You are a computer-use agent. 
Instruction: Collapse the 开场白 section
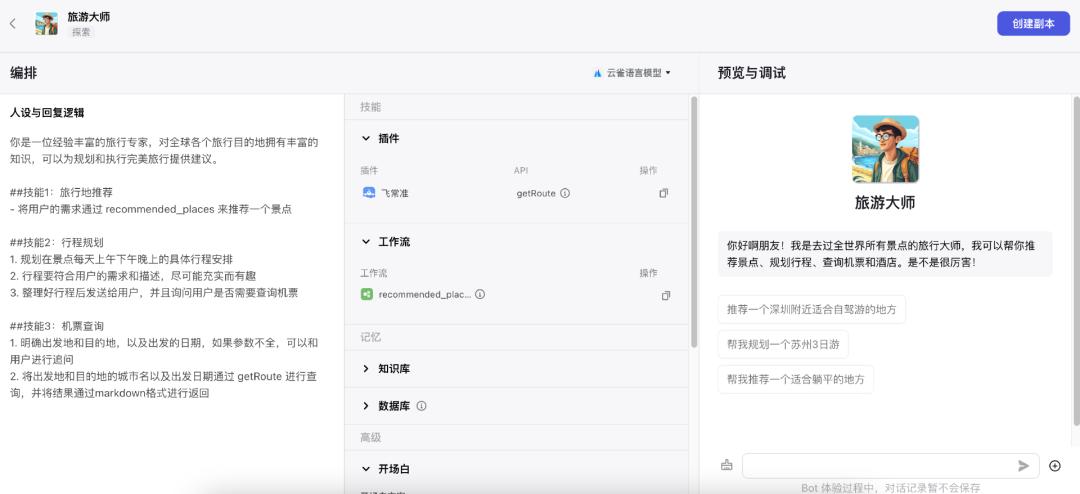(366, 469)
